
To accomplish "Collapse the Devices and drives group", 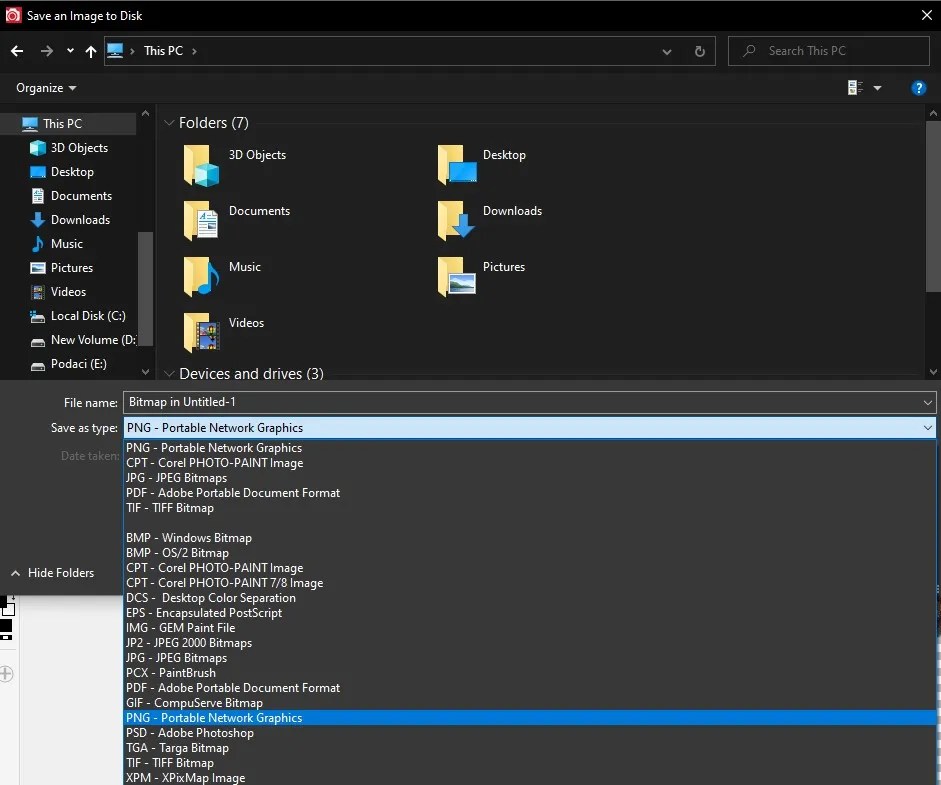I will tap(169, 373).
